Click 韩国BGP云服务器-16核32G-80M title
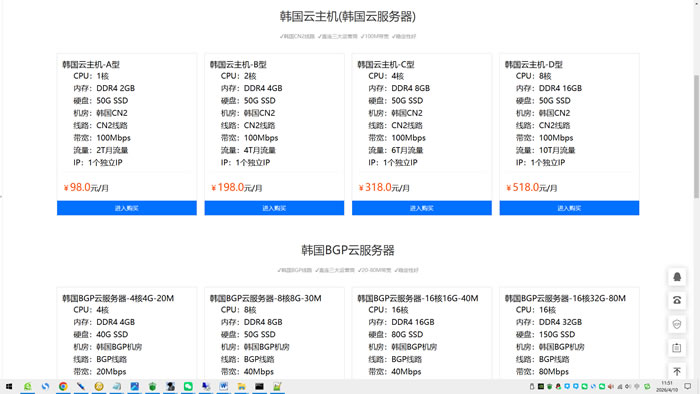Screen dimensions: 700x394 pyautogui.click(x=565, y=298)
